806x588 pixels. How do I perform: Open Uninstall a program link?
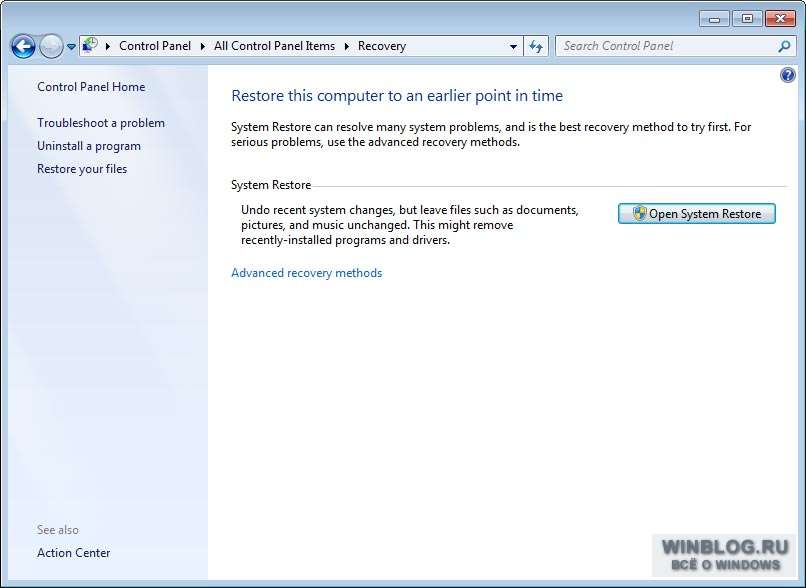(89, 146)
